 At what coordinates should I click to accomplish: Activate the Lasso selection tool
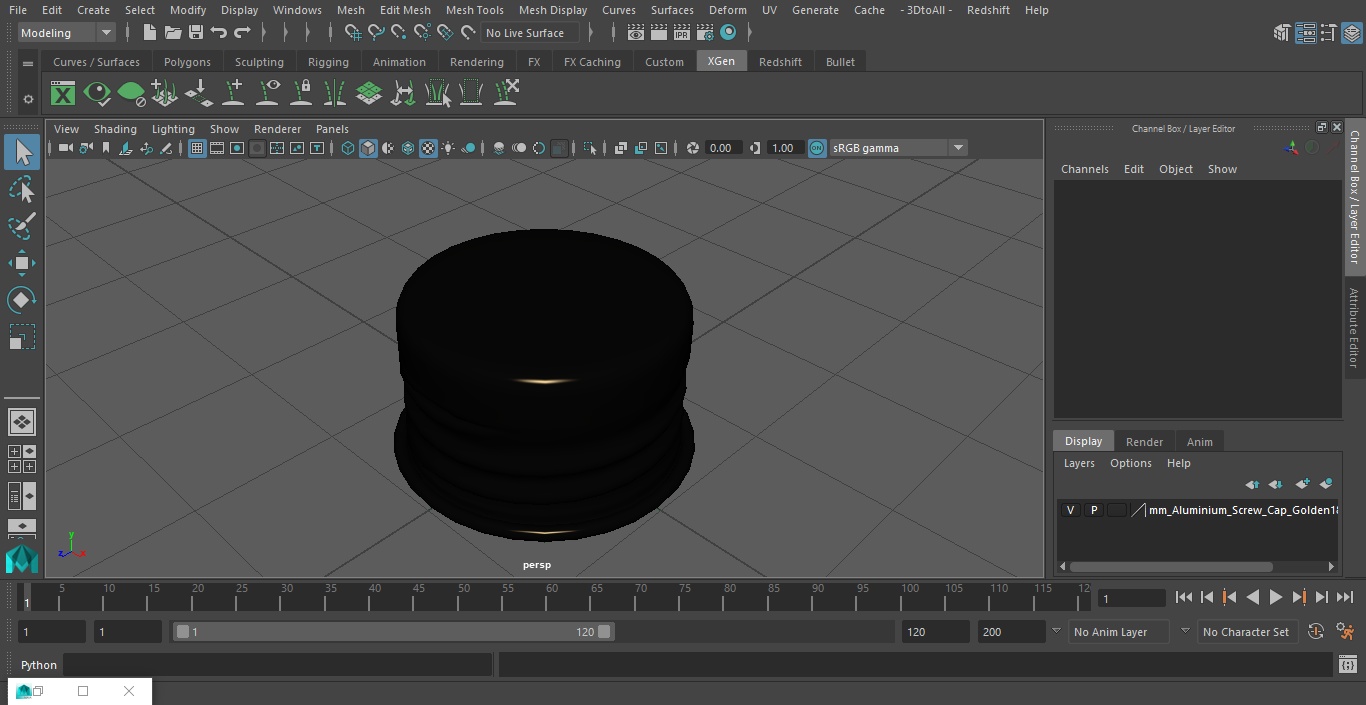click(x=22, y=190)
